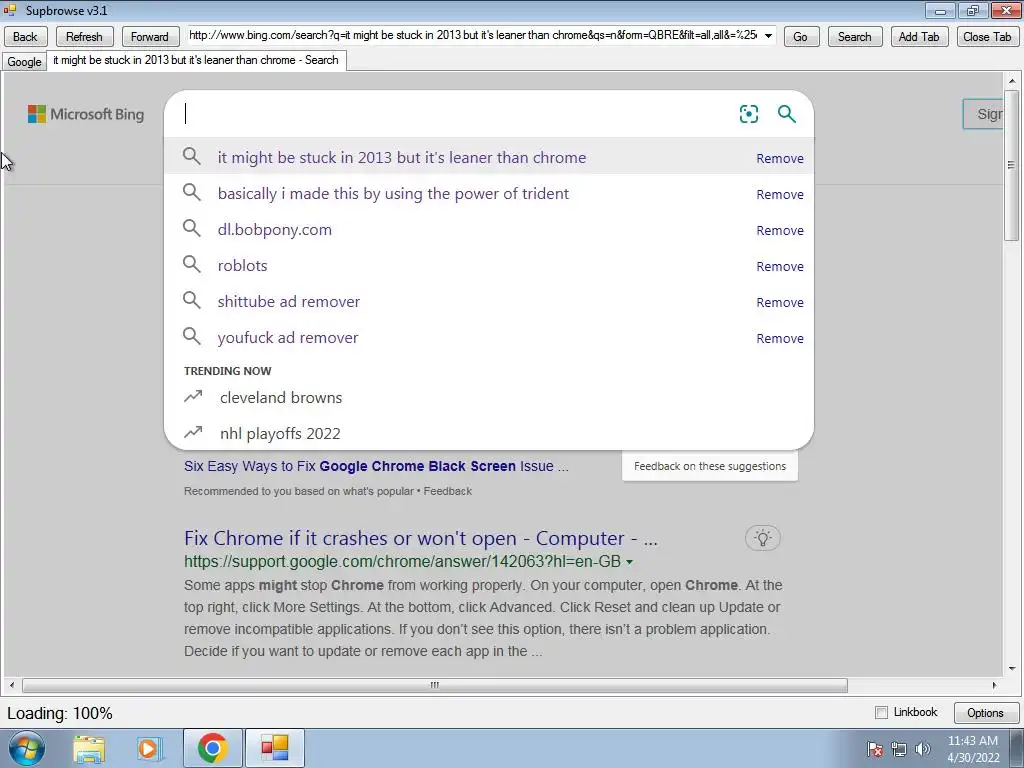Expand the URL address bar dropdown
The width and height of the screenshot is (1024, 768).
[x=768, y=35]
